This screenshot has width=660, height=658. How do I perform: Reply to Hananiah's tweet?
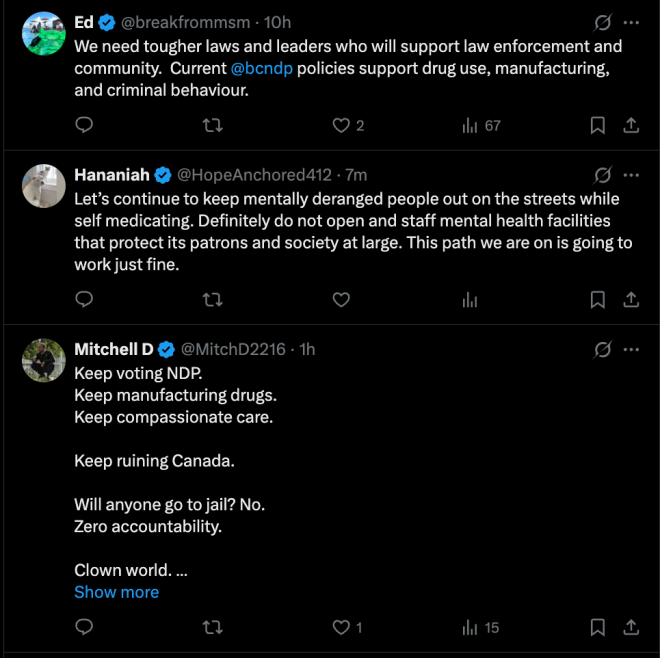coord(84,299)
